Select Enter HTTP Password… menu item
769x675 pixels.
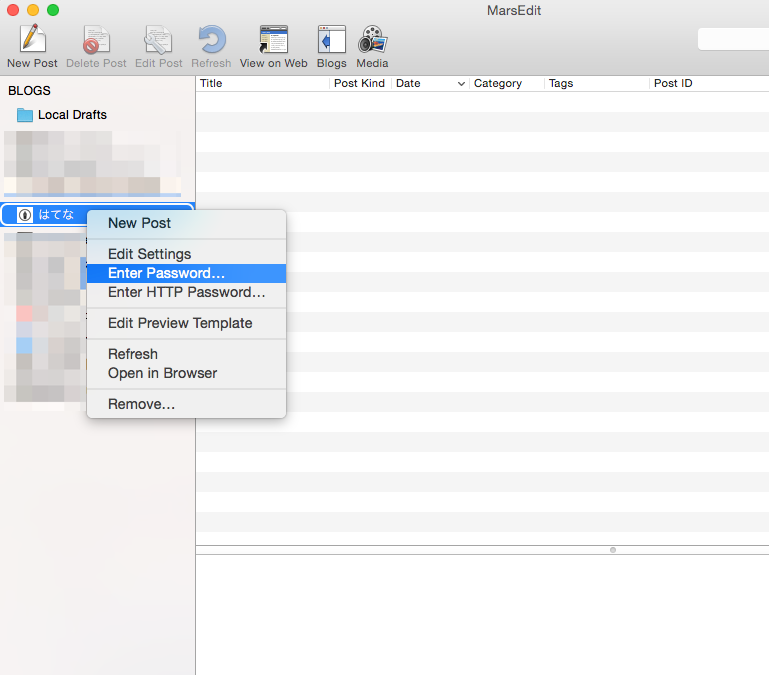(186, 292)
